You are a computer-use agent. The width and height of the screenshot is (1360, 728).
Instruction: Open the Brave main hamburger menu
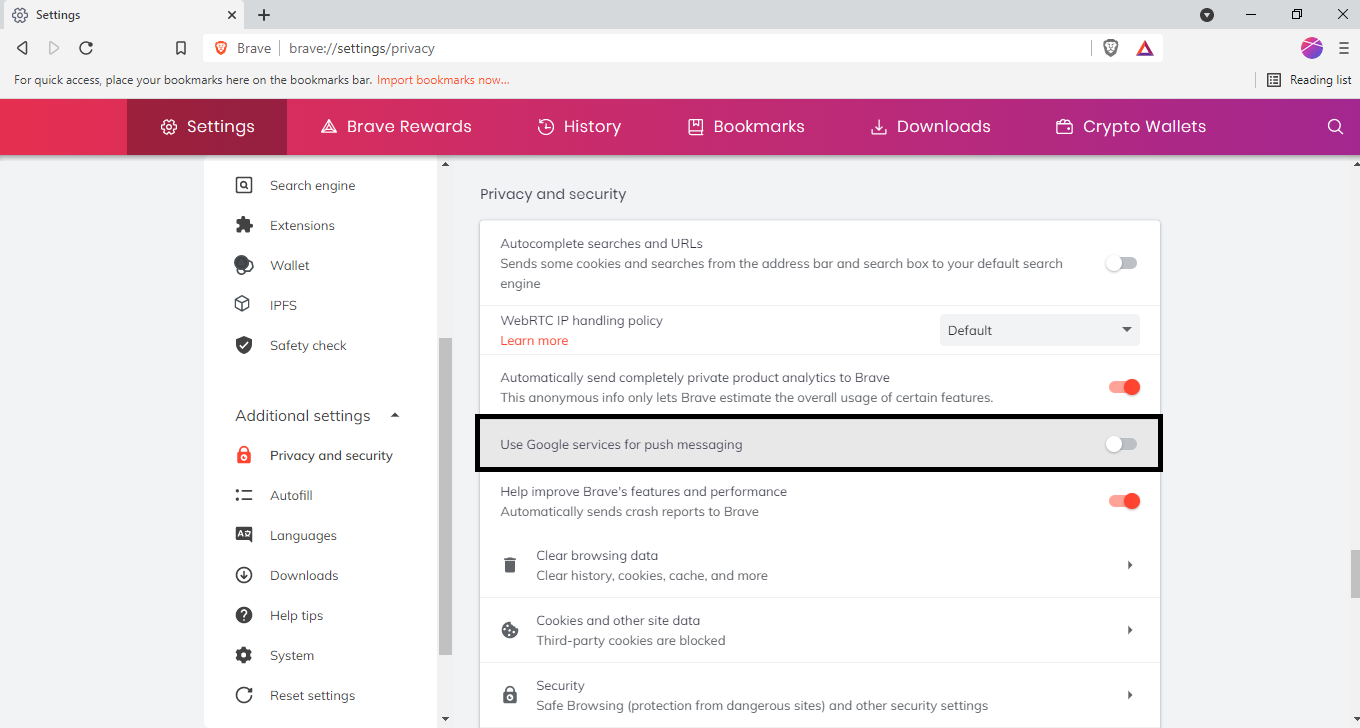(1344, 48)
